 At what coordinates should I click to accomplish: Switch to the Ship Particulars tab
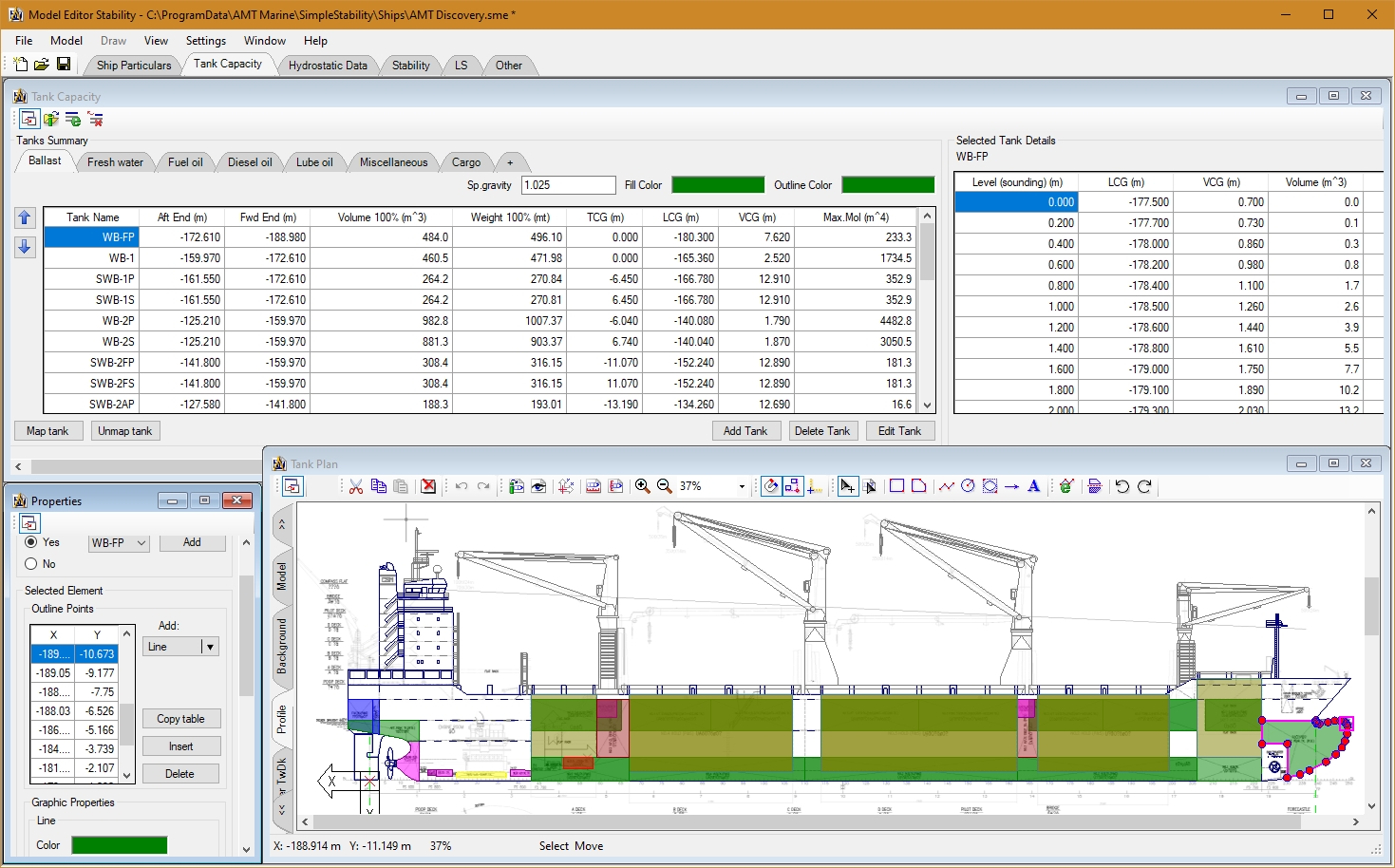pyautogui.click(x=134, y=66)
